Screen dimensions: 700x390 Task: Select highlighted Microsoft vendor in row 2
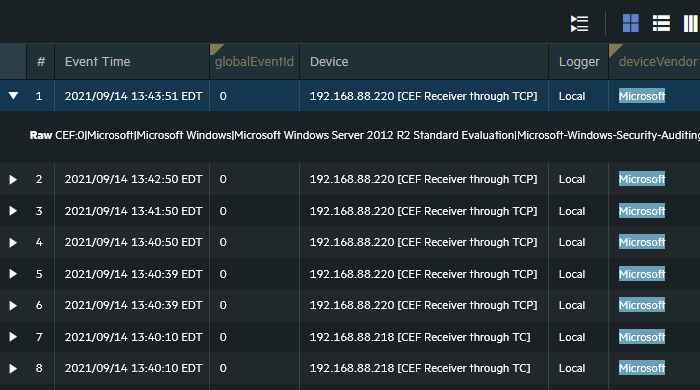(642, 179)
